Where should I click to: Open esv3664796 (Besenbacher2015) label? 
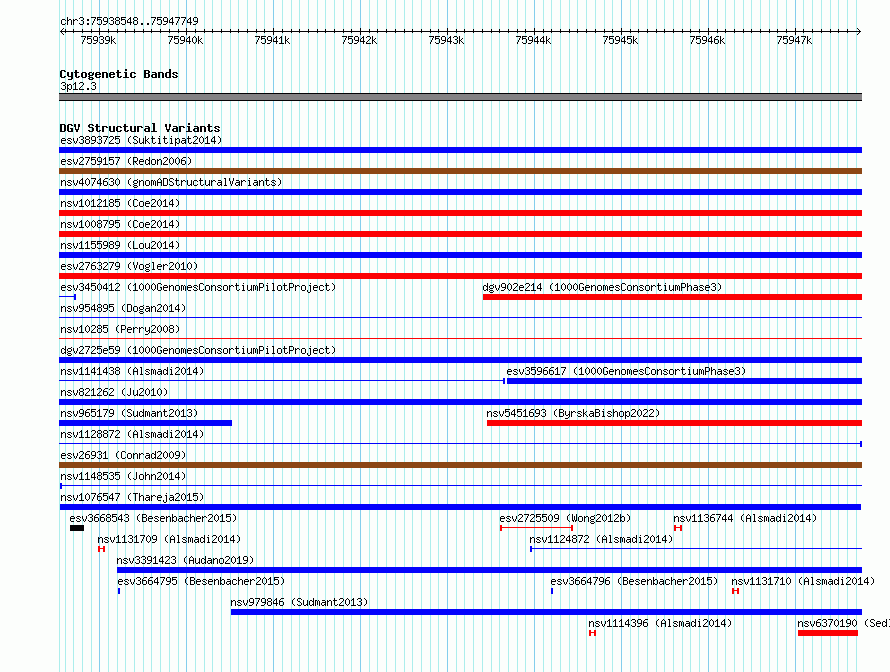pos(634,581)
